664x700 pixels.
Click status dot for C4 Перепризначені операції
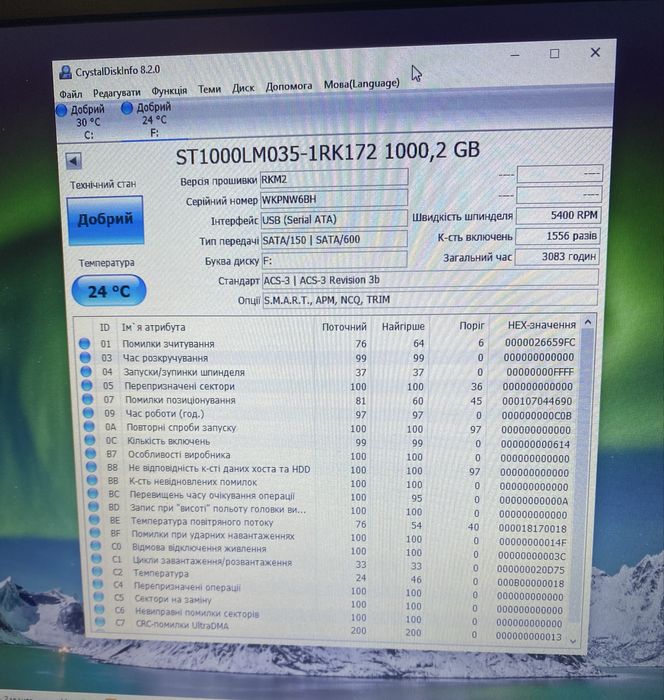[x=98, y=583]
